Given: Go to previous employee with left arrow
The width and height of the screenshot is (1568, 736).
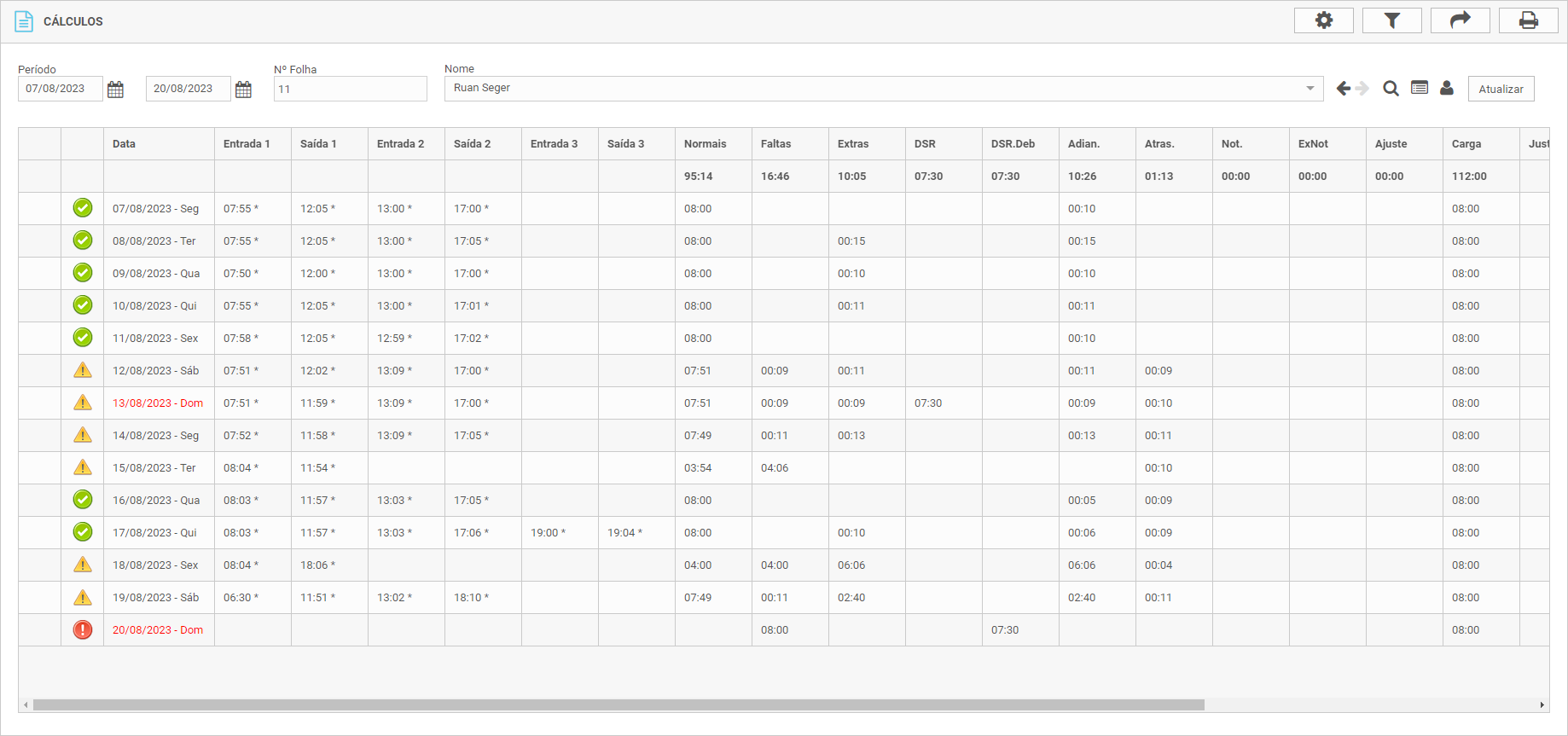Looking at the screenshot, I should 1343,89.
